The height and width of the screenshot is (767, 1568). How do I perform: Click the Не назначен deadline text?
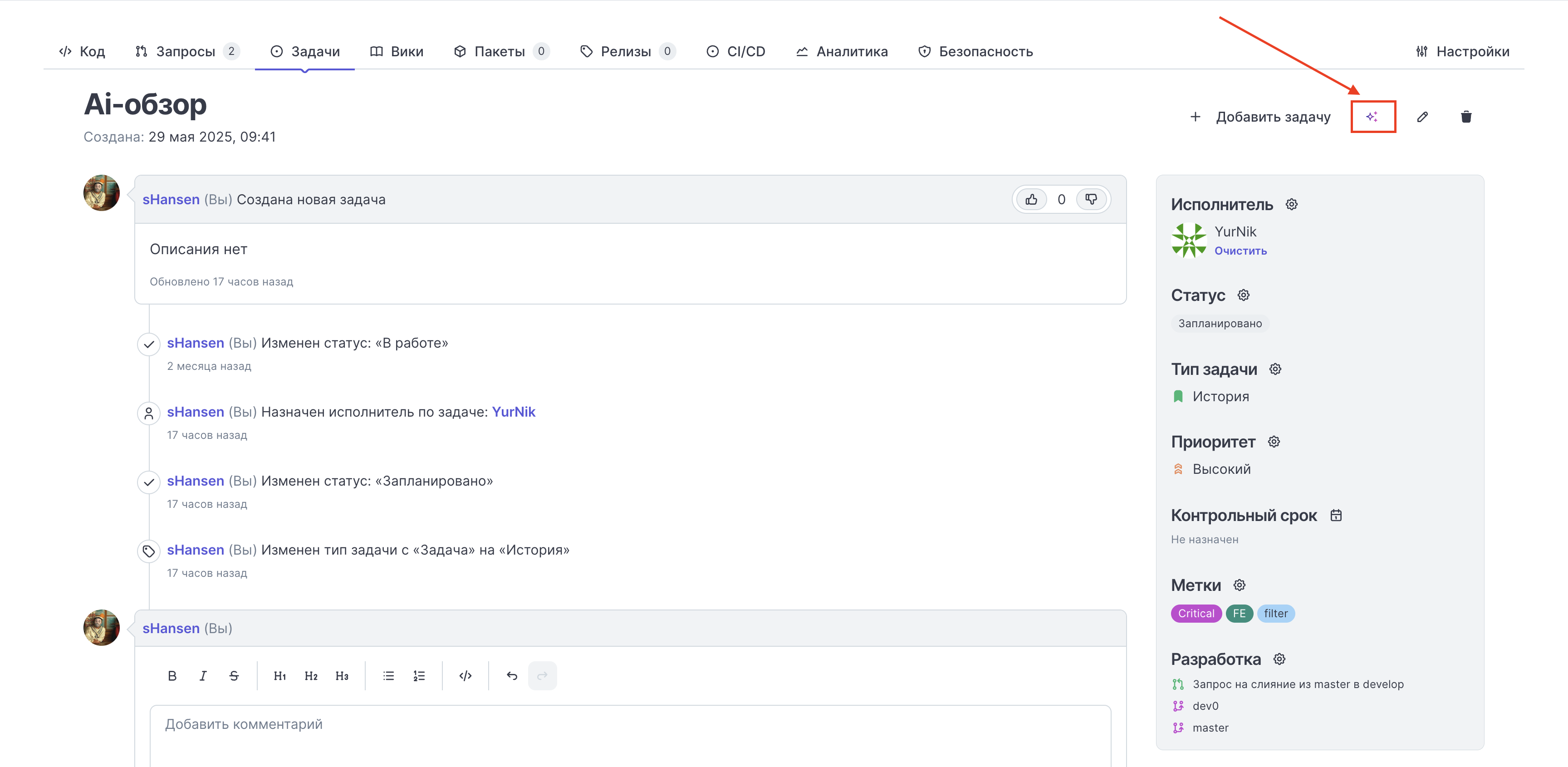[x=1205, y=539]
